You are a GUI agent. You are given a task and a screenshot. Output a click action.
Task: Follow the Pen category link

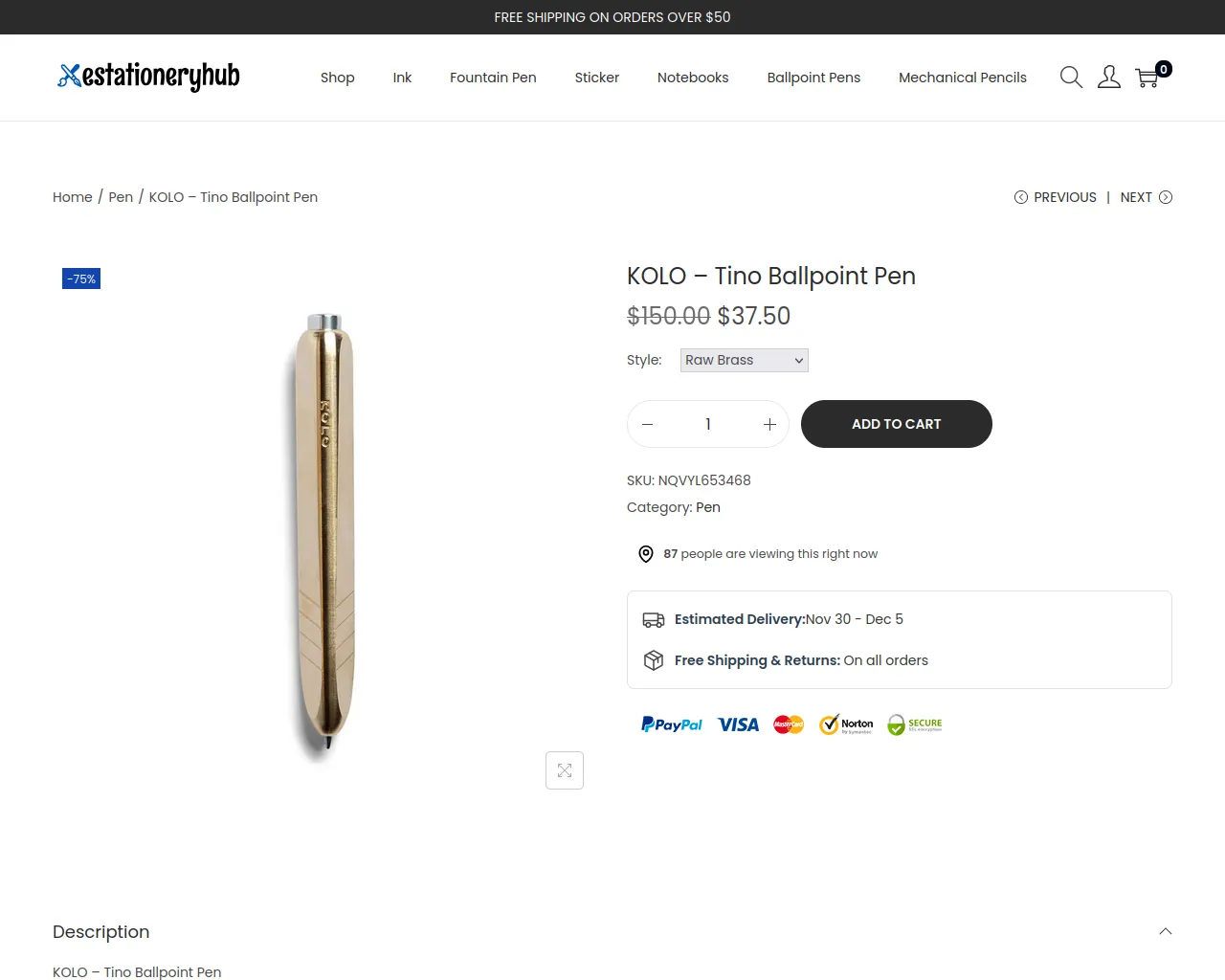pos(708,507)
